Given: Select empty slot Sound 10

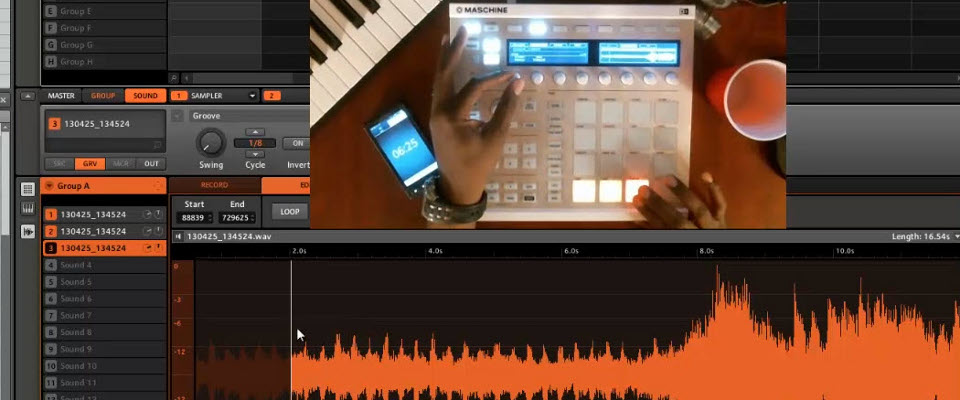Looking at the screenshot, I should 104,366.
